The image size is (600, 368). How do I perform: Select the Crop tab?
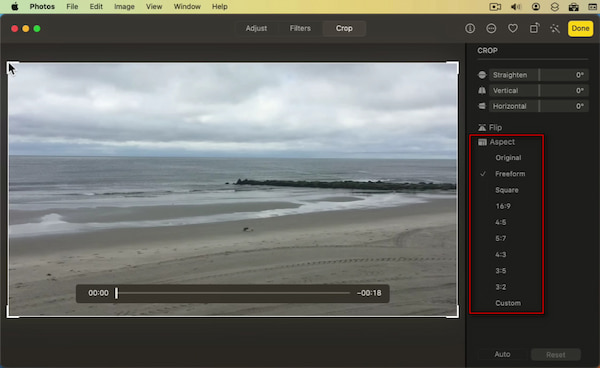pos(344,28)
